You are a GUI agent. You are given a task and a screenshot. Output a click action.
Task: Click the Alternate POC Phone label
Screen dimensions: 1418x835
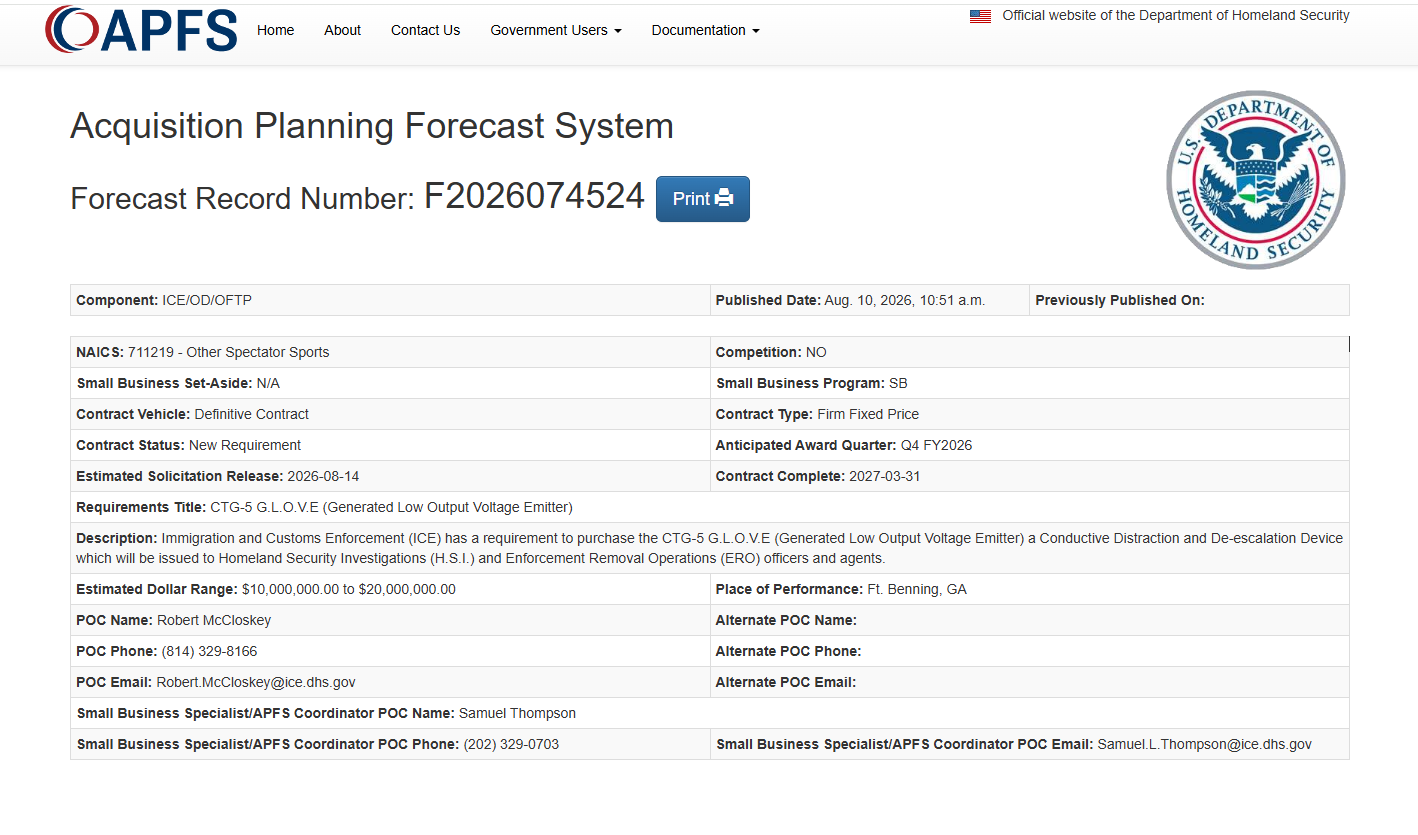pos(789,651)
